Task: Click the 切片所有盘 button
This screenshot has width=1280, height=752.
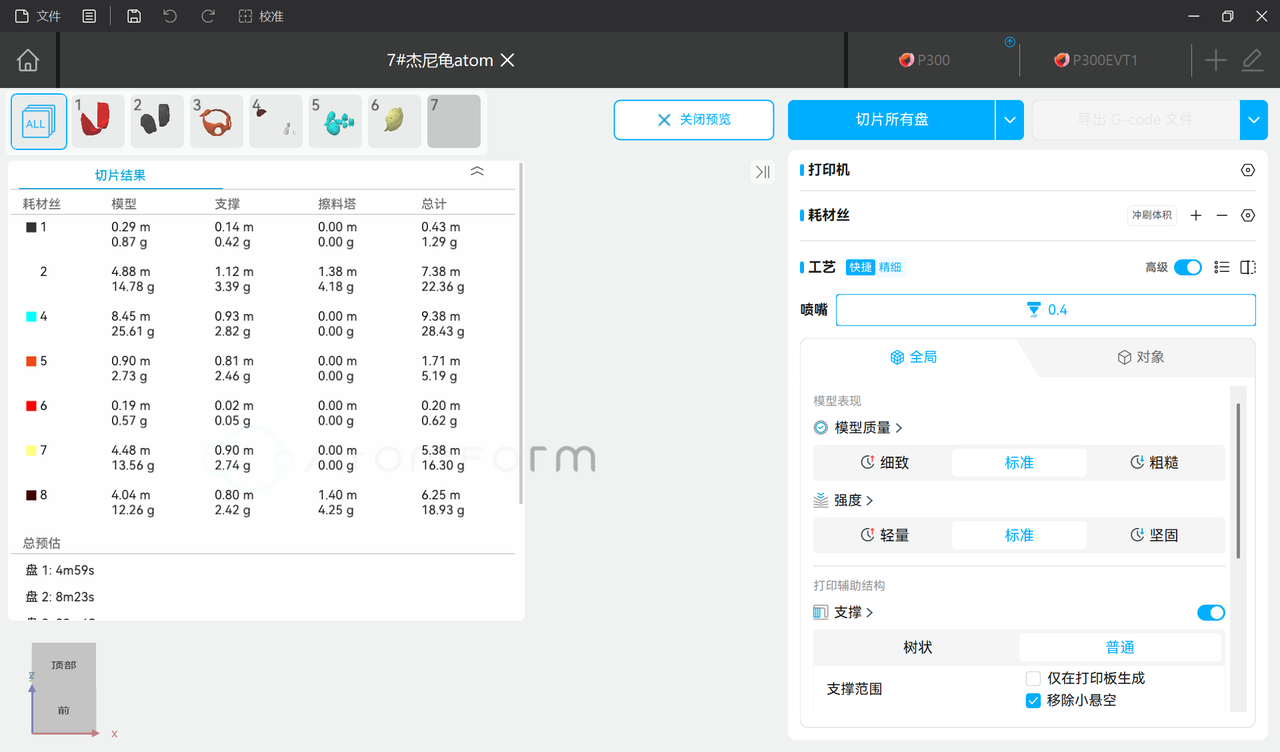Action: coord(892,120)
